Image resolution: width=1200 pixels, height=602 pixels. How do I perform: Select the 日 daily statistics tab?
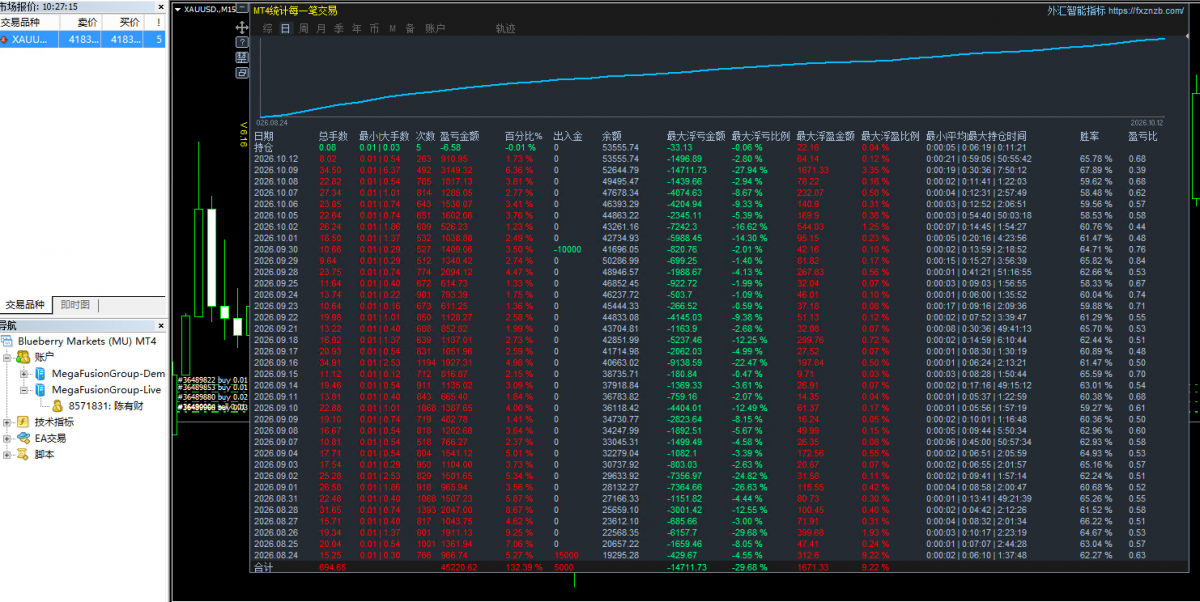[x=286, y=29]
